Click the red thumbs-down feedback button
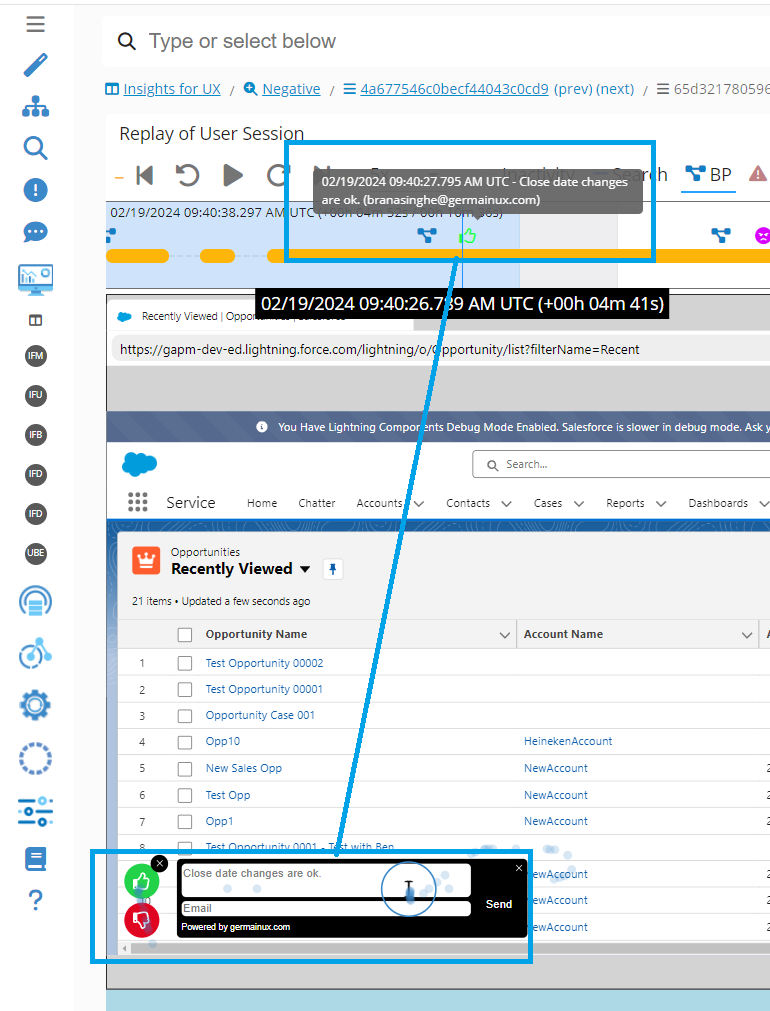Screen dimensions: 770x1011 click(142, 919)
